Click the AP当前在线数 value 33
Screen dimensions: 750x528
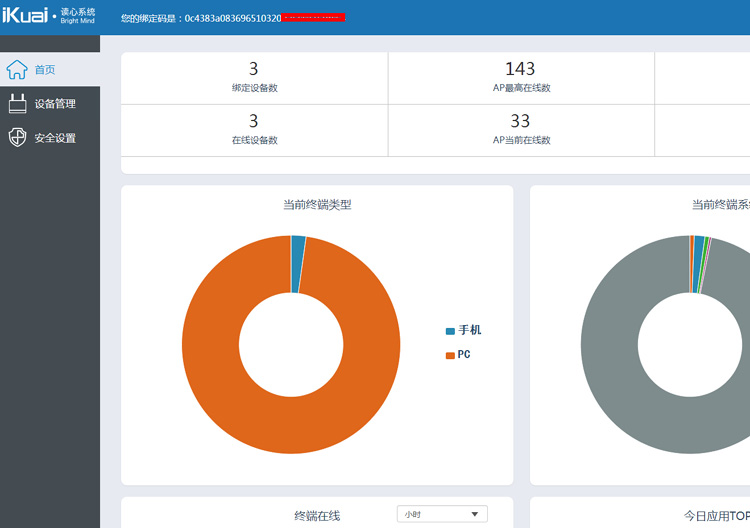click(x=520, y=121)
